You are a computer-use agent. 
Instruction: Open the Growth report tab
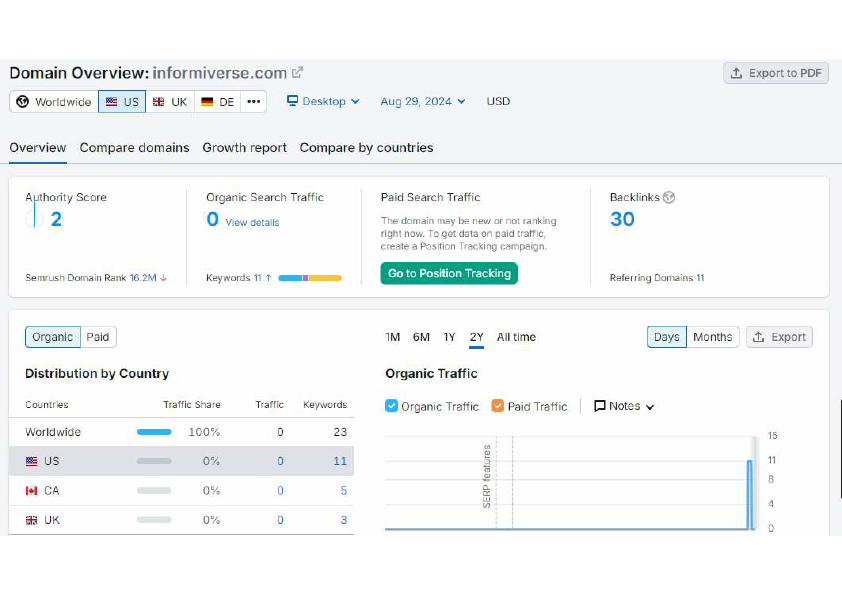244,148
